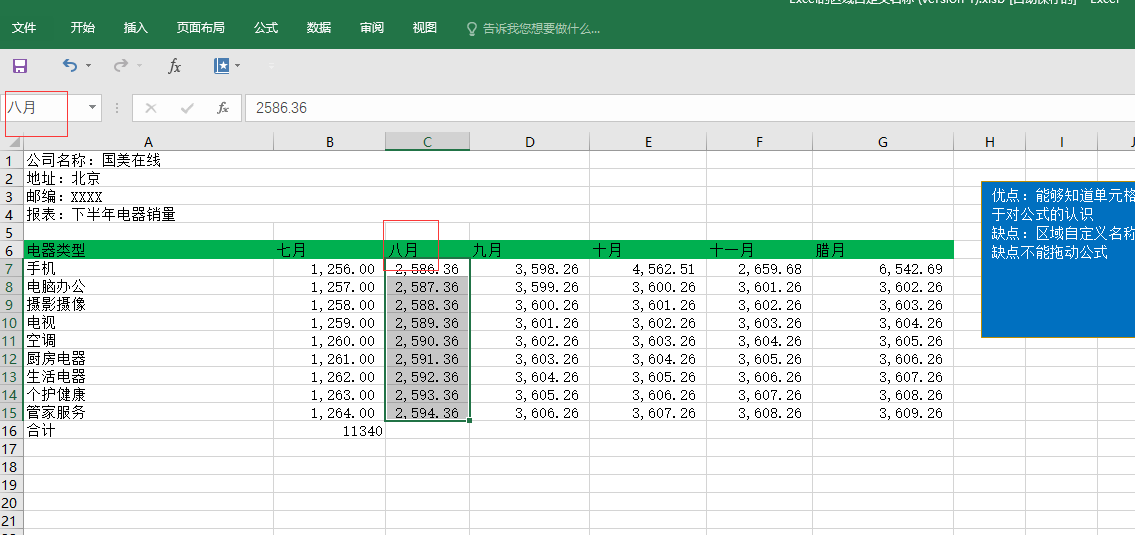Viewport: 1135px width, 535px height.
Task: Click the Cancel X icon in formula bar
Action: [x=151, y=108]
